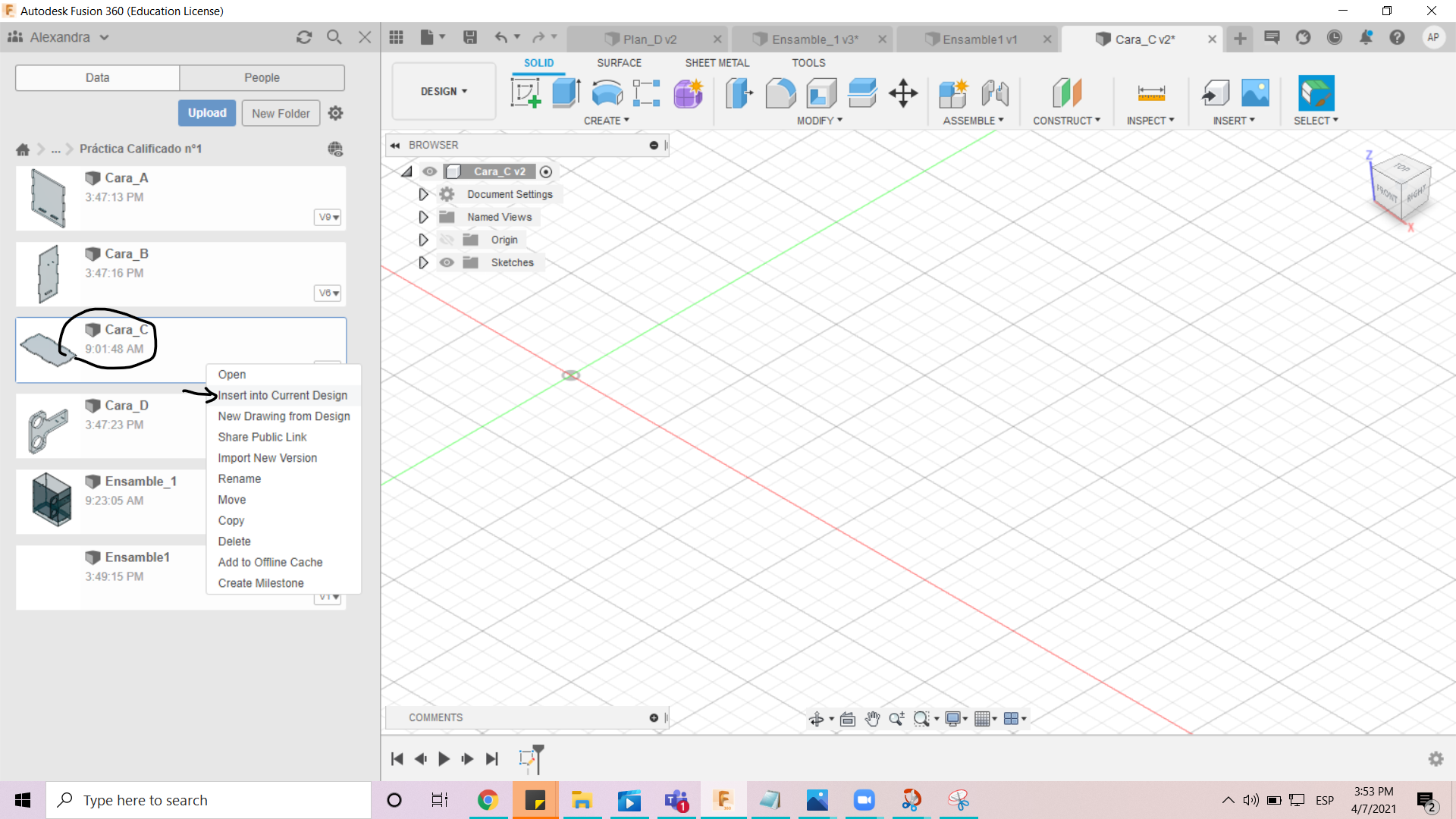Expand the Named Views folder
The image size is (1456, 819).
tap(421, 216)
